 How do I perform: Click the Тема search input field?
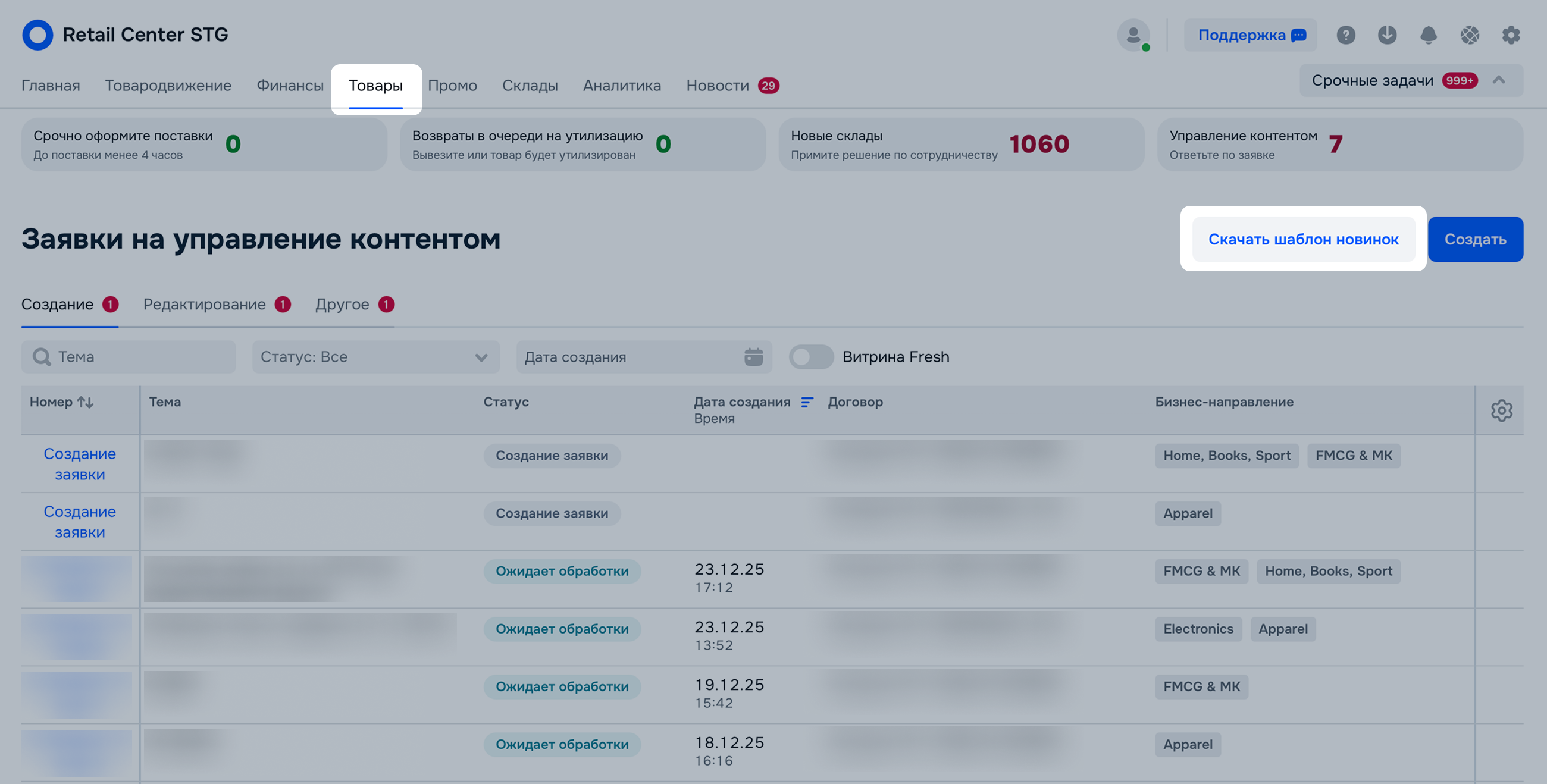tap(138, 356)
